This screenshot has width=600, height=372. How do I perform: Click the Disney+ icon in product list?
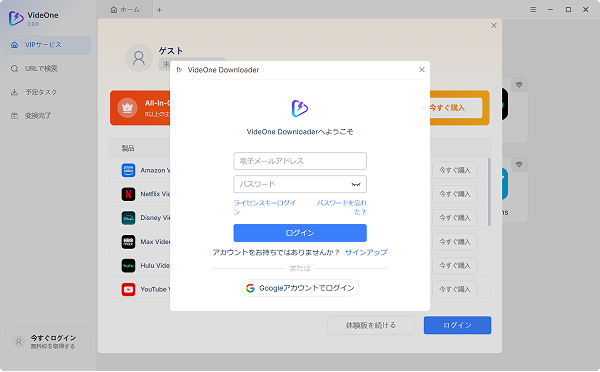point(128,218)
